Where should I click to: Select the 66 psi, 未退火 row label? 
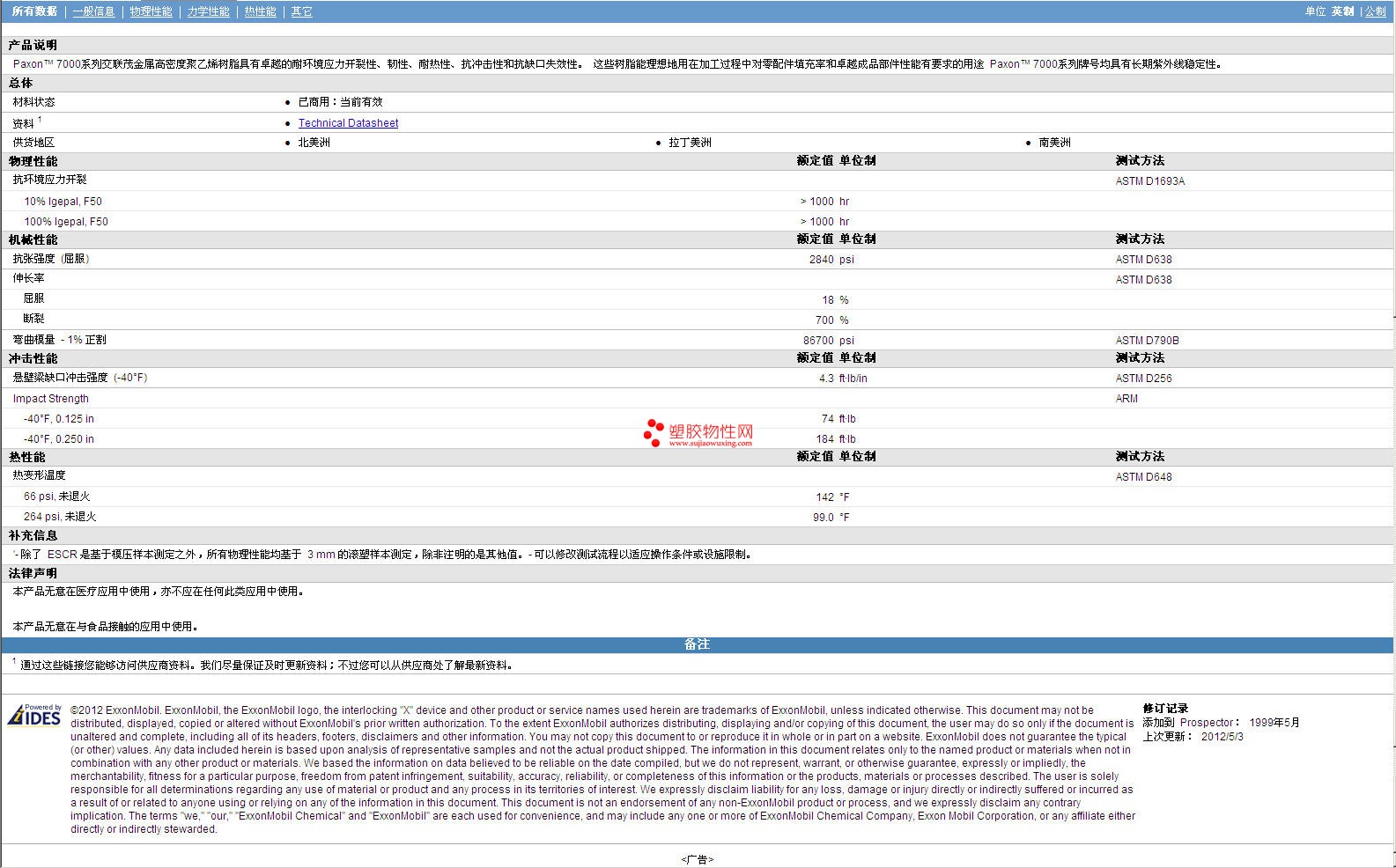click(57, 497)
